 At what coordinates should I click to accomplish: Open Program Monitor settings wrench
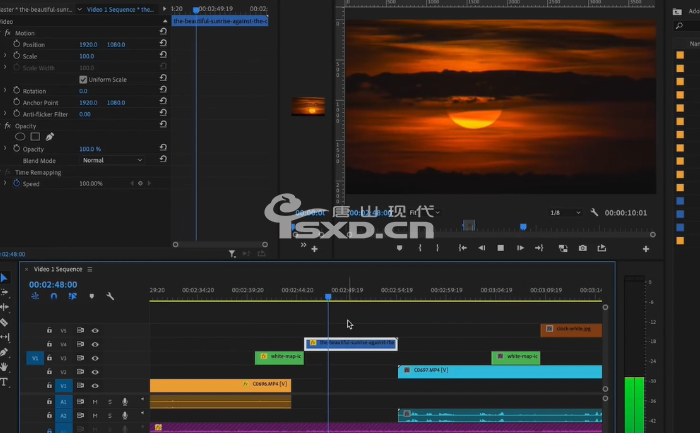(x=594, y=212)
